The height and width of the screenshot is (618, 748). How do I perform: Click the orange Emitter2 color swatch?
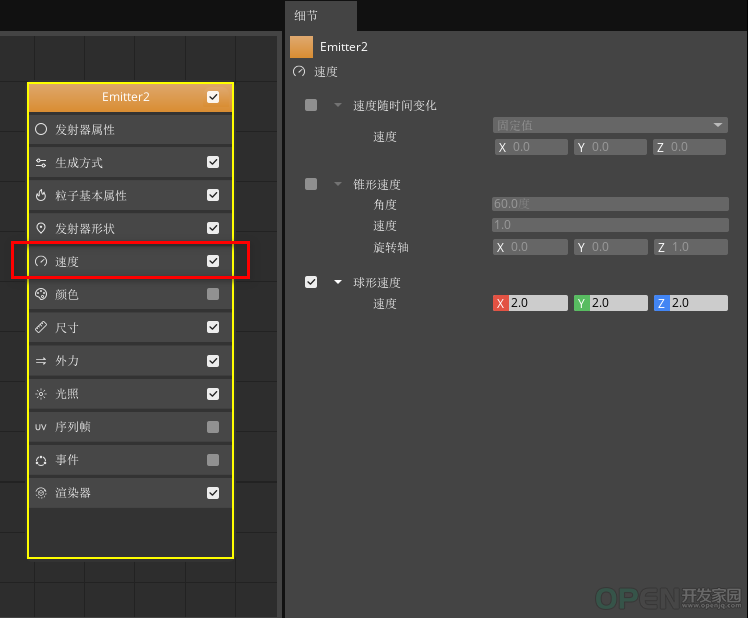click(x=301, y=47)
